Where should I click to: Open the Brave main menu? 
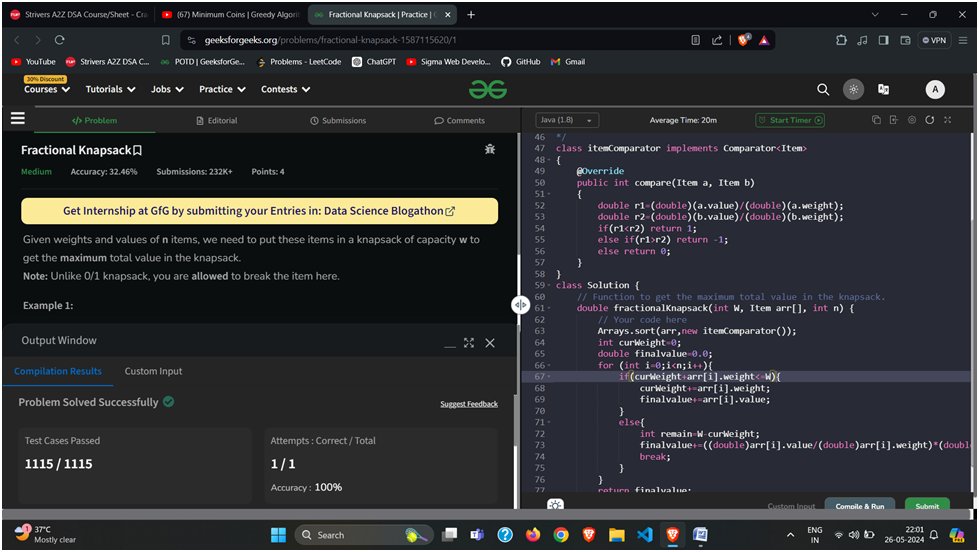(x=963, y=40)
